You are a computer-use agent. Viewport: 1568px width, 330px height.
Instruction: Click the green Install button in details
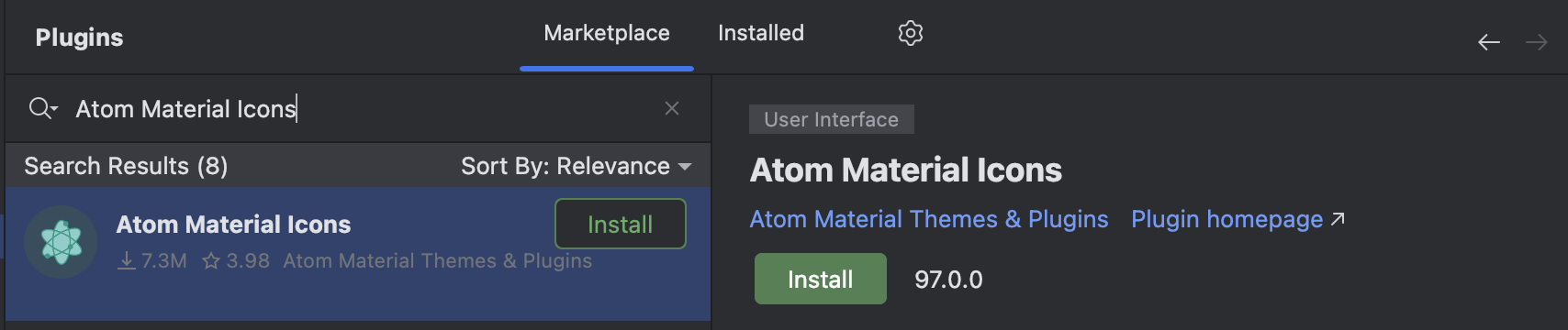[x=821, y=279]
